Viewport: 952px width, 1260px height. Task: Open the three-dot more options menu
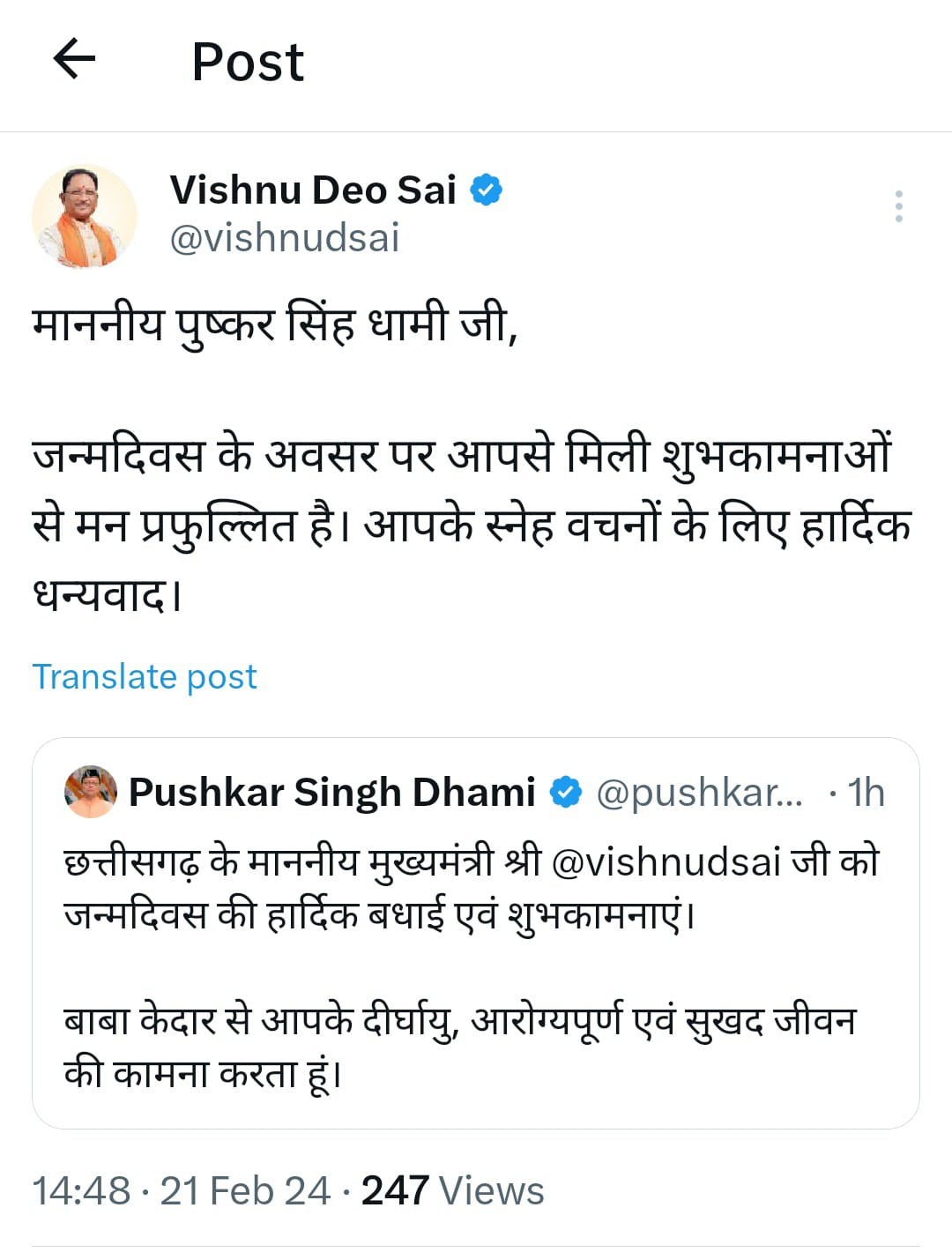(898, 206)
